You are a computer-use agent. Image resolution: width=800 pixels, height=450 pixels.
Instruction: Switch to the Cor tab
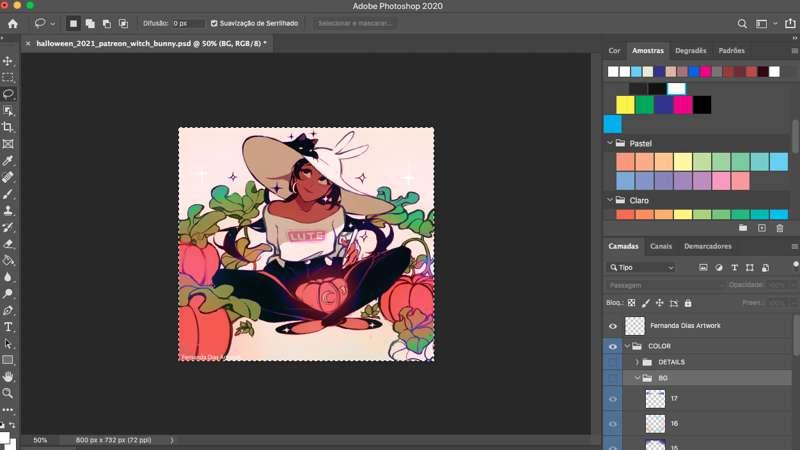(x=614, y=51)
